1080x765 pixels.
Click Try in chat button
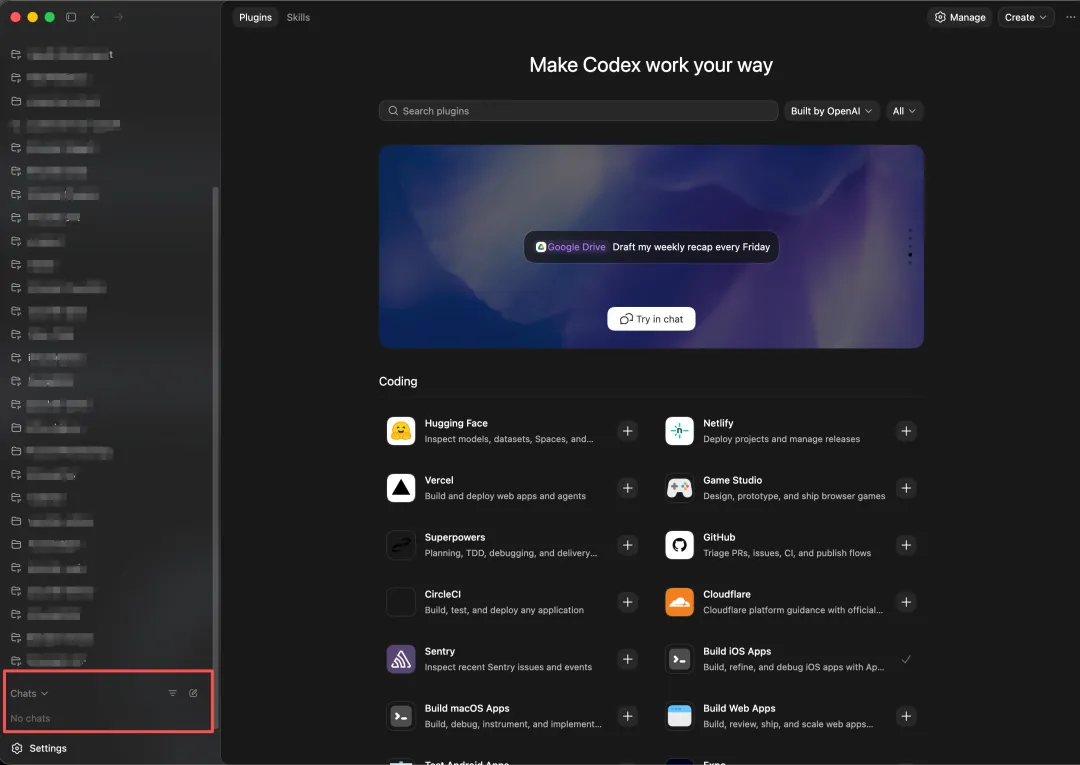pos(651,319)
